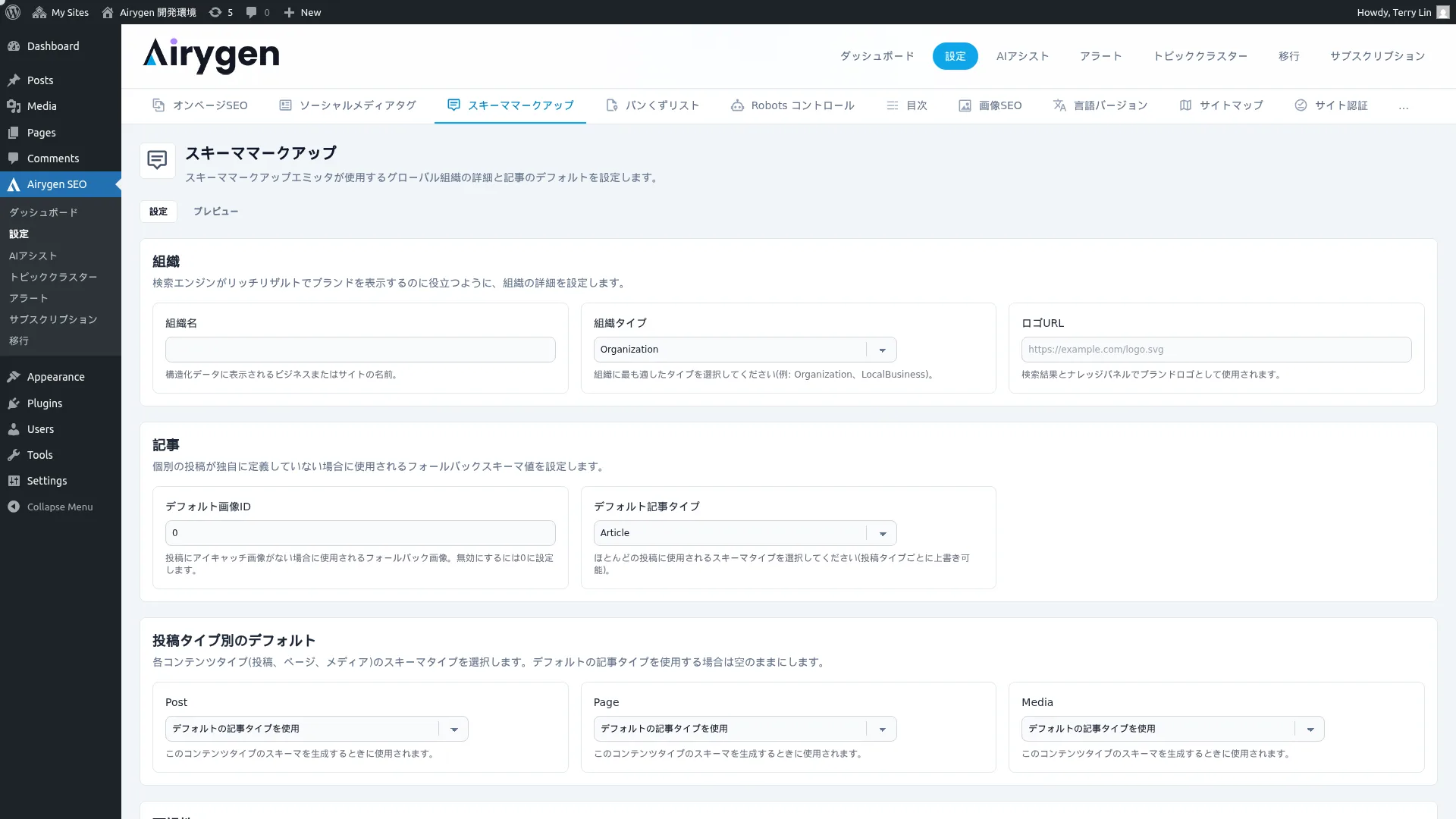Image resolution: width=1456 pixels, height=819 pixels.
Task: Open Comments icon in sidebar
Action: [x=14, y=158]
